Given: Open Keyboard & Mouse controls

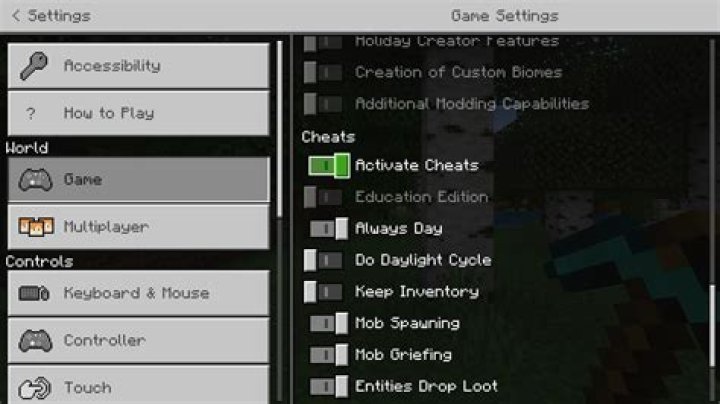Looking at the screenshot, I should pos(139,293).
